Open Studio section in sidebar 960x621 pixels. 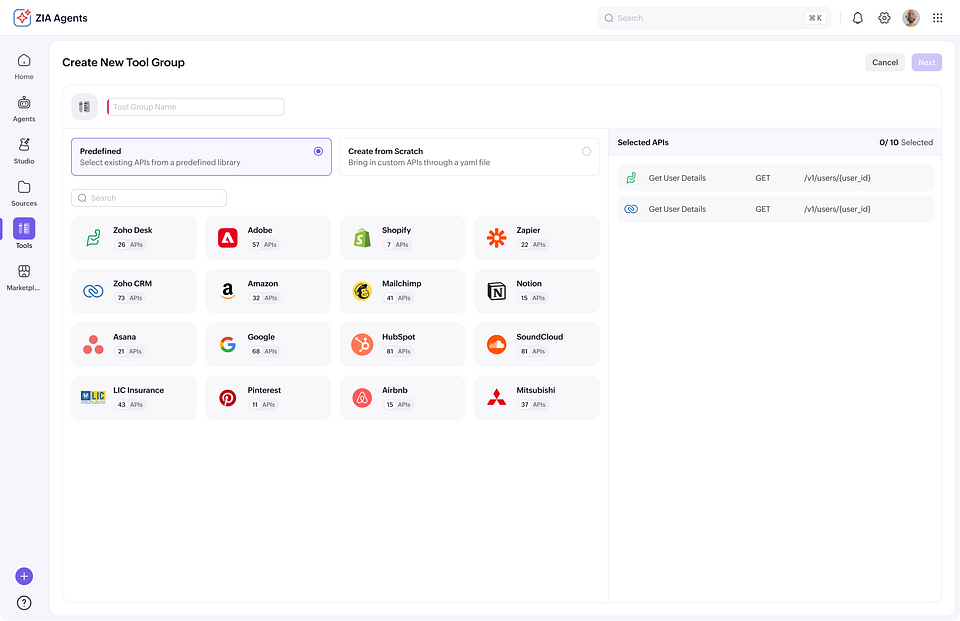coord(24,151)
